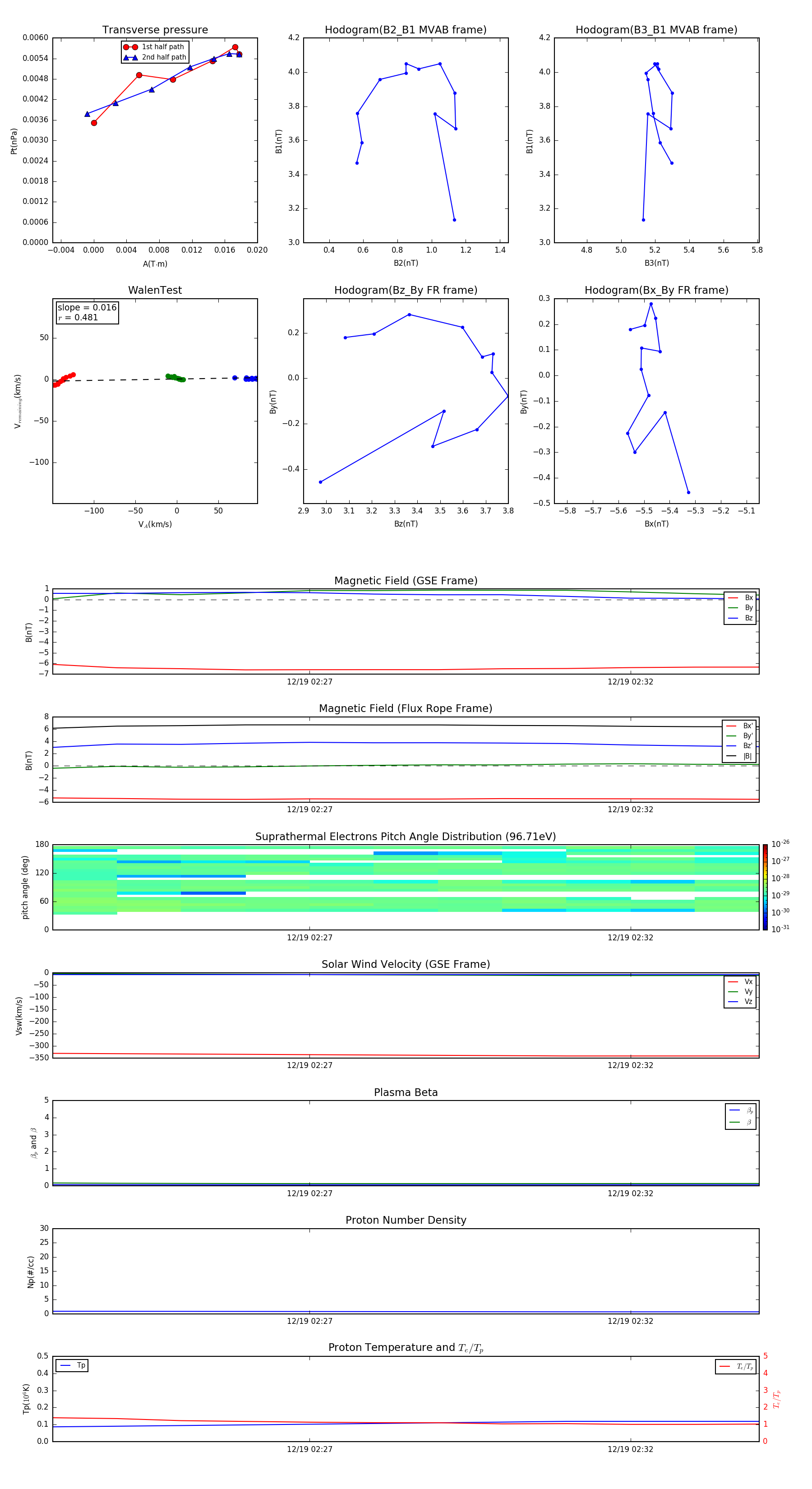
Task: Click the 'Vsw(km/s)' y-axis label
Action: coord(19,1016)
